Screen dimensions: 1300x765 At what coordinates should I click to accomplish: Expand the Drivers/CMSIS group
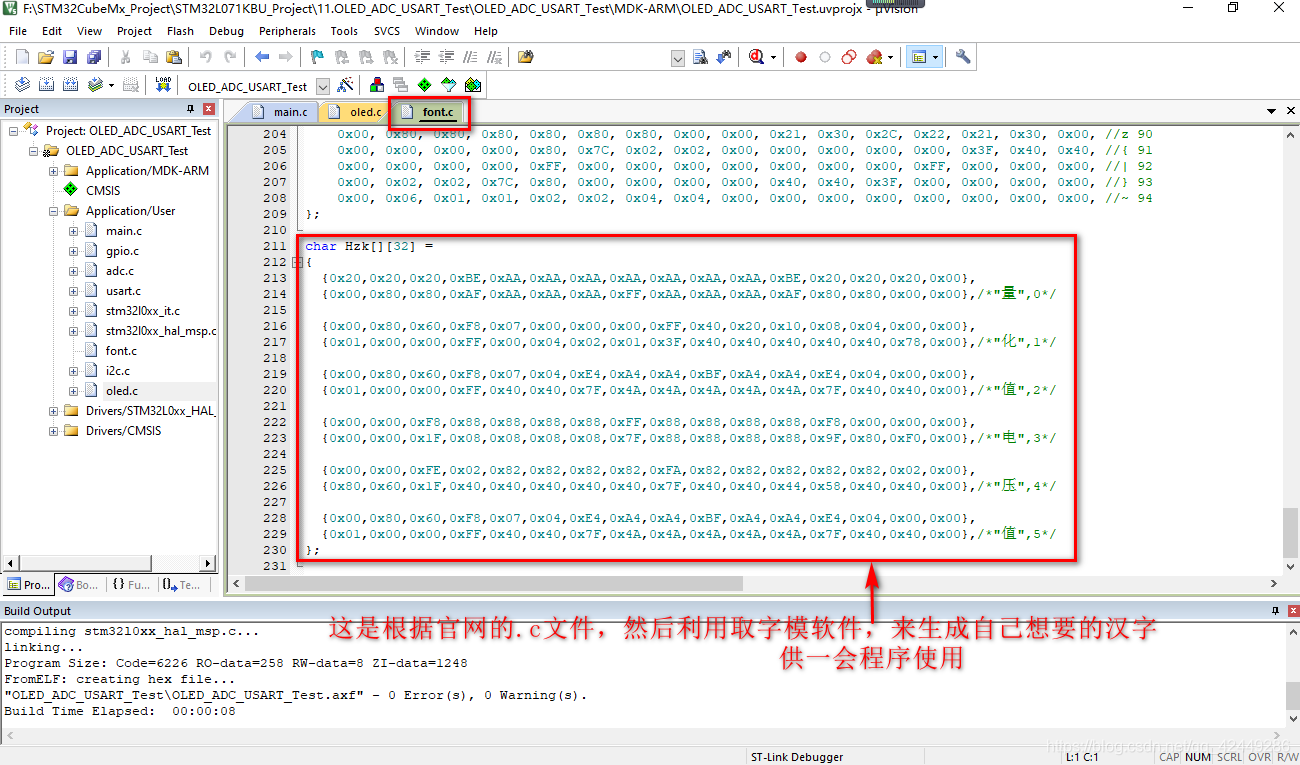(53, 431)
